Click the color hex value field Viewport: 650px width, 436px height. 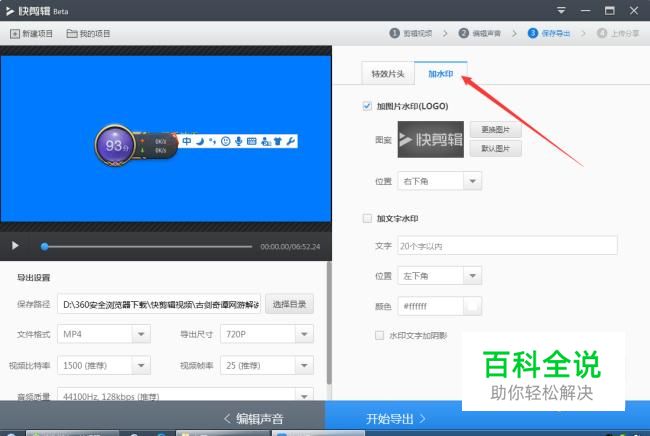click(x=430, y=306)
